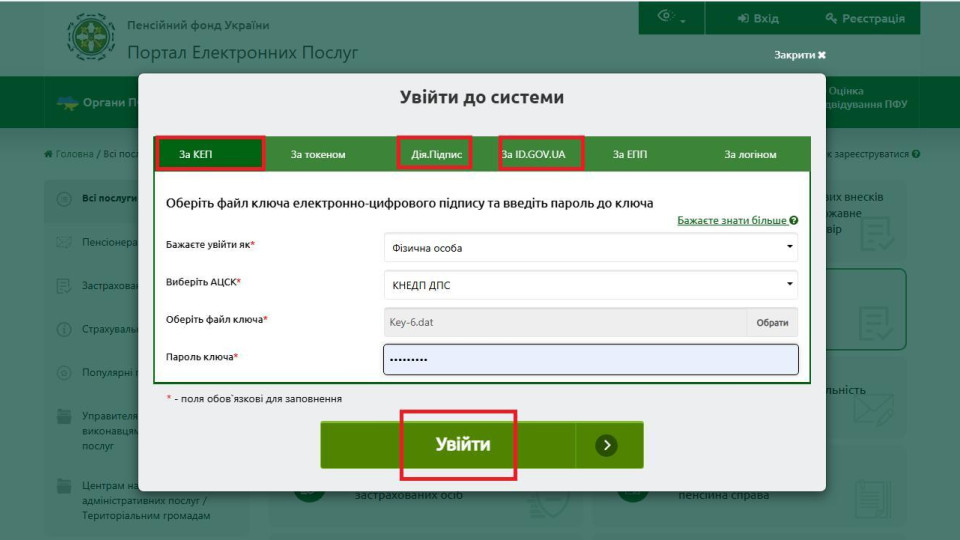Click the Всі послуги sidebar icon

coord(64,199)
